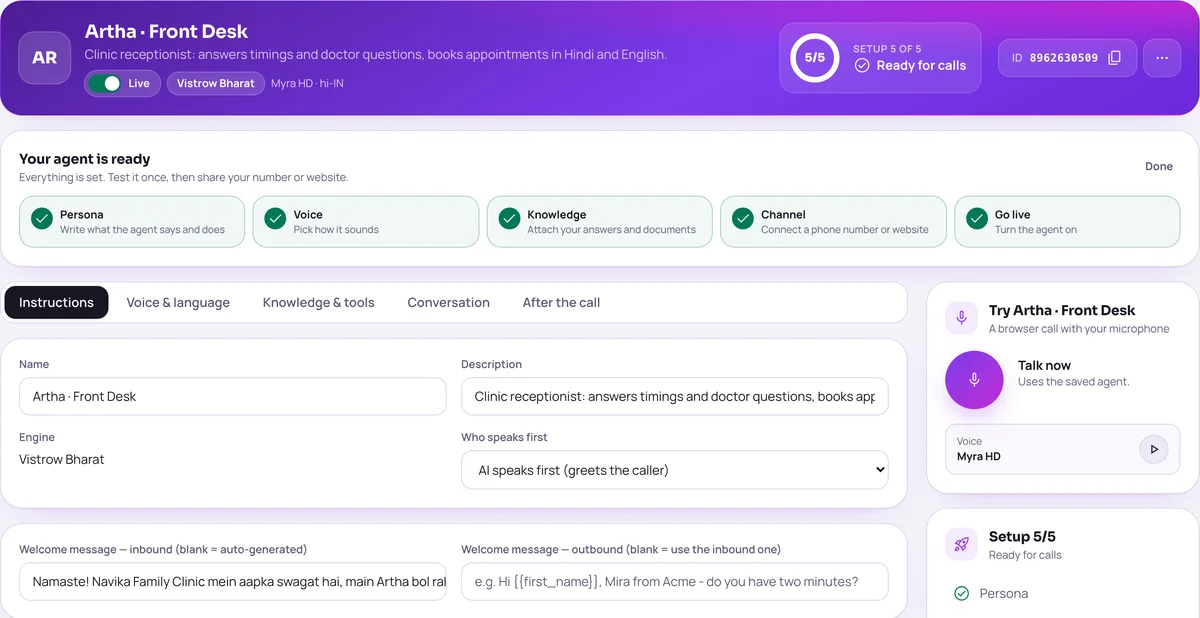Click the Go live step checkmark icon
1200x618 pixels.
[977, 219]
